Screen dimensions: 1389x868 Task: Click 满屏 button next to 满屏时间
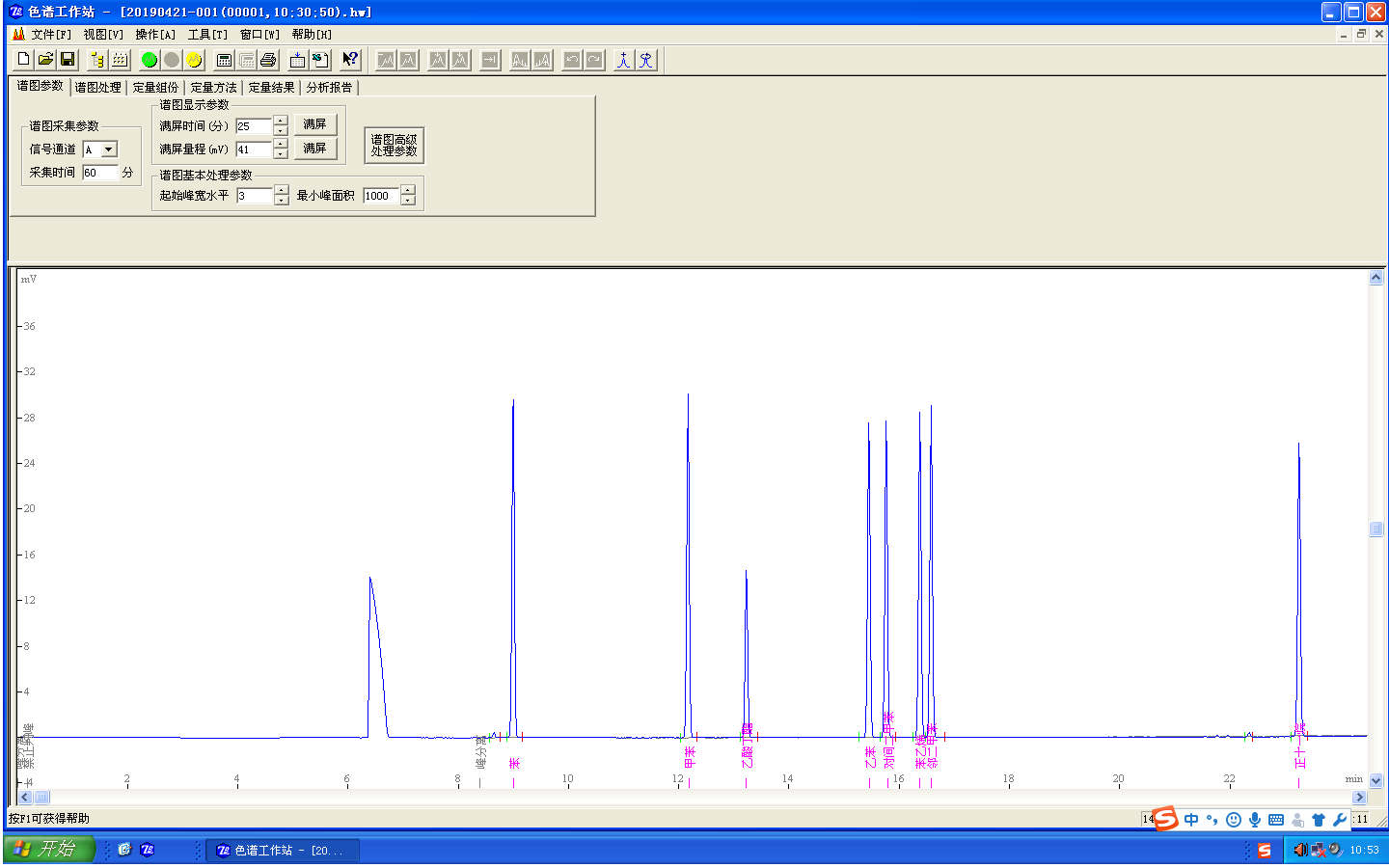(314, 124)
